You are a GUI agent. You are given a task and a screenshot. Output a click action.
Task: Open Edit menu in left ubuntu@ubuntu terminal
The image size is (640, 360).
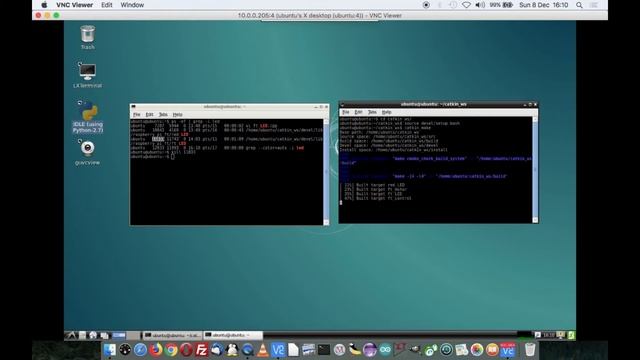(149, 115)
